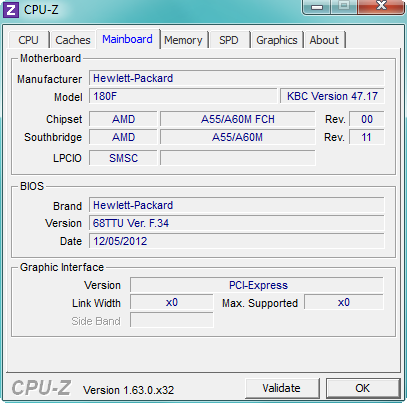Click the Validate button
This screenshot has width=407, height=403.
click(282, 388)
